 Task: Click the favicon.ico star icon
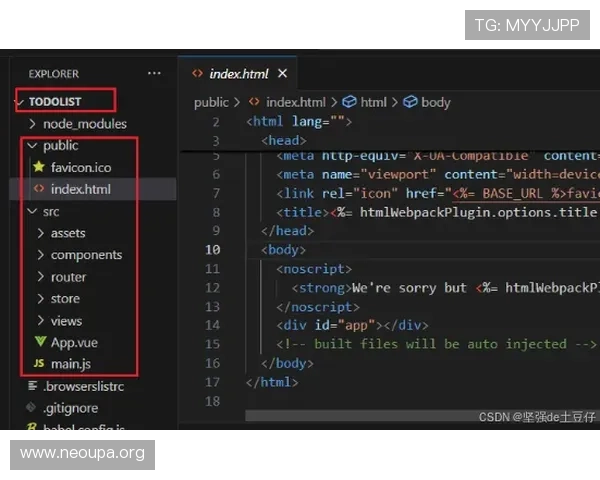click(39, 167)
